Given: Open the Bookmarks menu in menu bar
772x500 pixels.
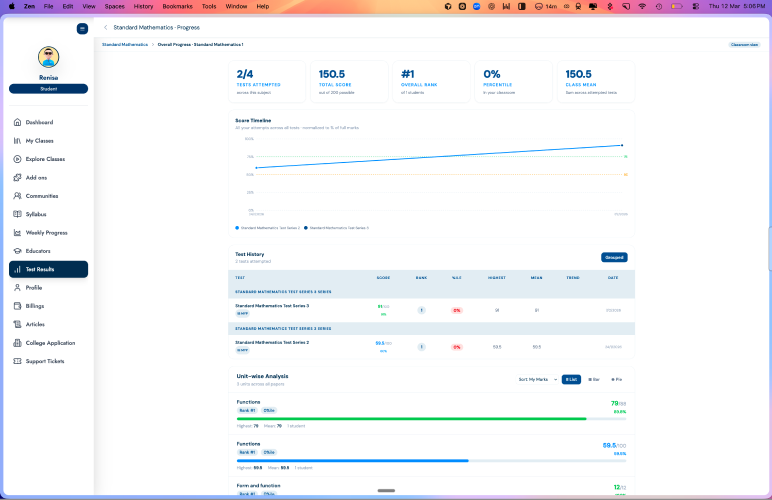Looking at the screenshot, I should click(177, 6).
